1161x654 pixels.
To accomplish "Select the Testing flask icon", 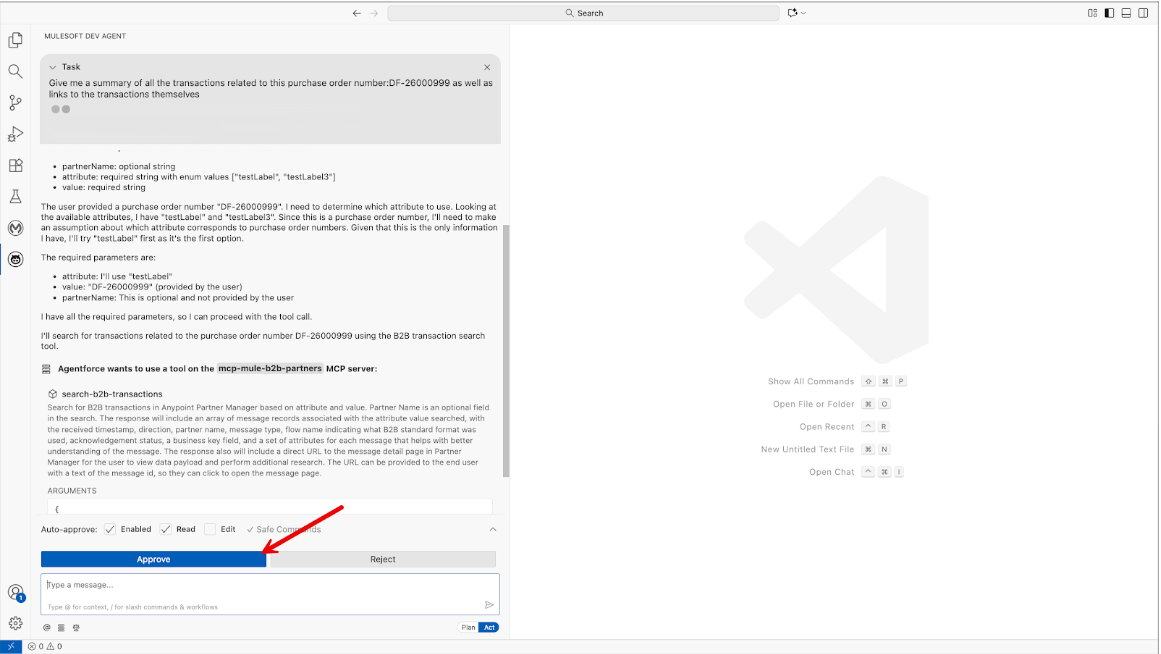I will coord(15,196).
